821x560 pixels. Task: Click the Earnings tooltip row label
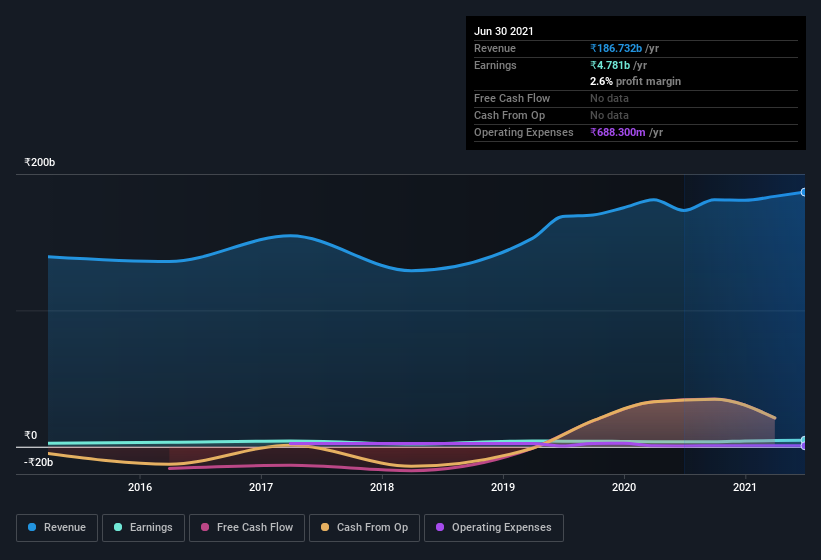pos(495,65)
